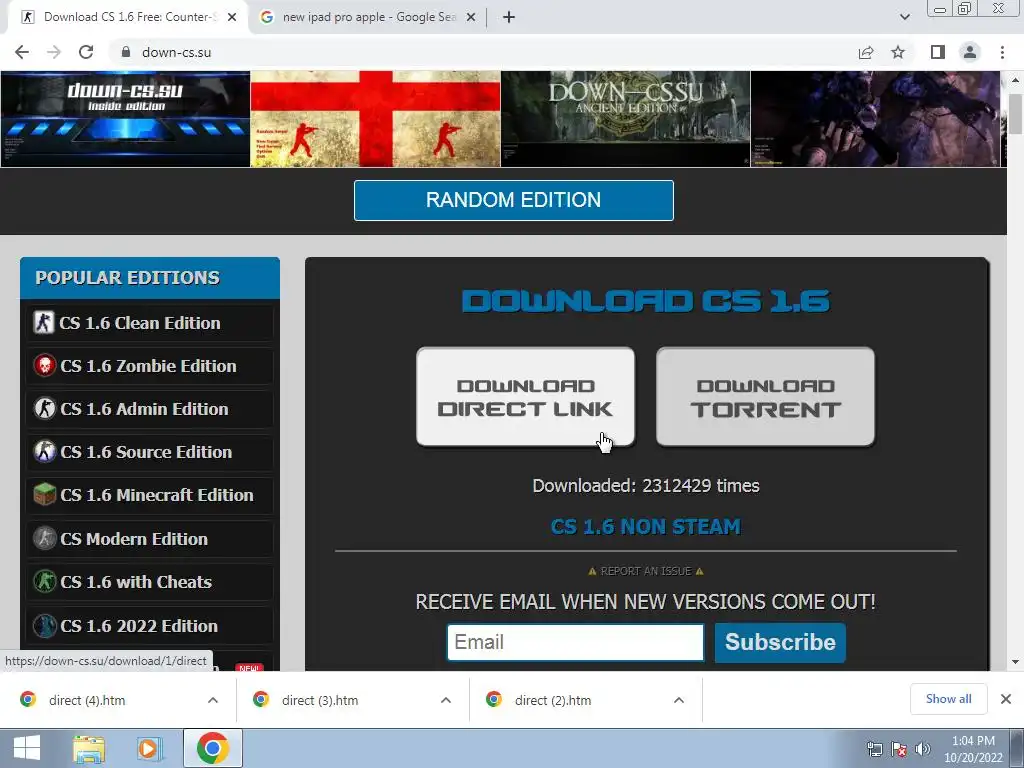Viewport: 1024px width, 768px height.
Task: Open tab search chevron in title bar
Action: 904,17
